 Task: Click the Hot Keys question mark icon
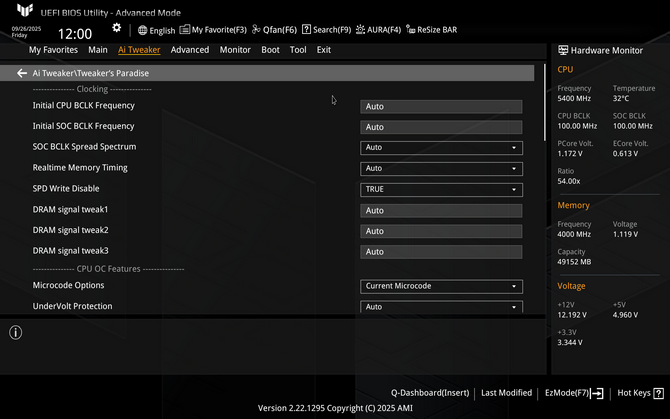[x=659, y=393]
